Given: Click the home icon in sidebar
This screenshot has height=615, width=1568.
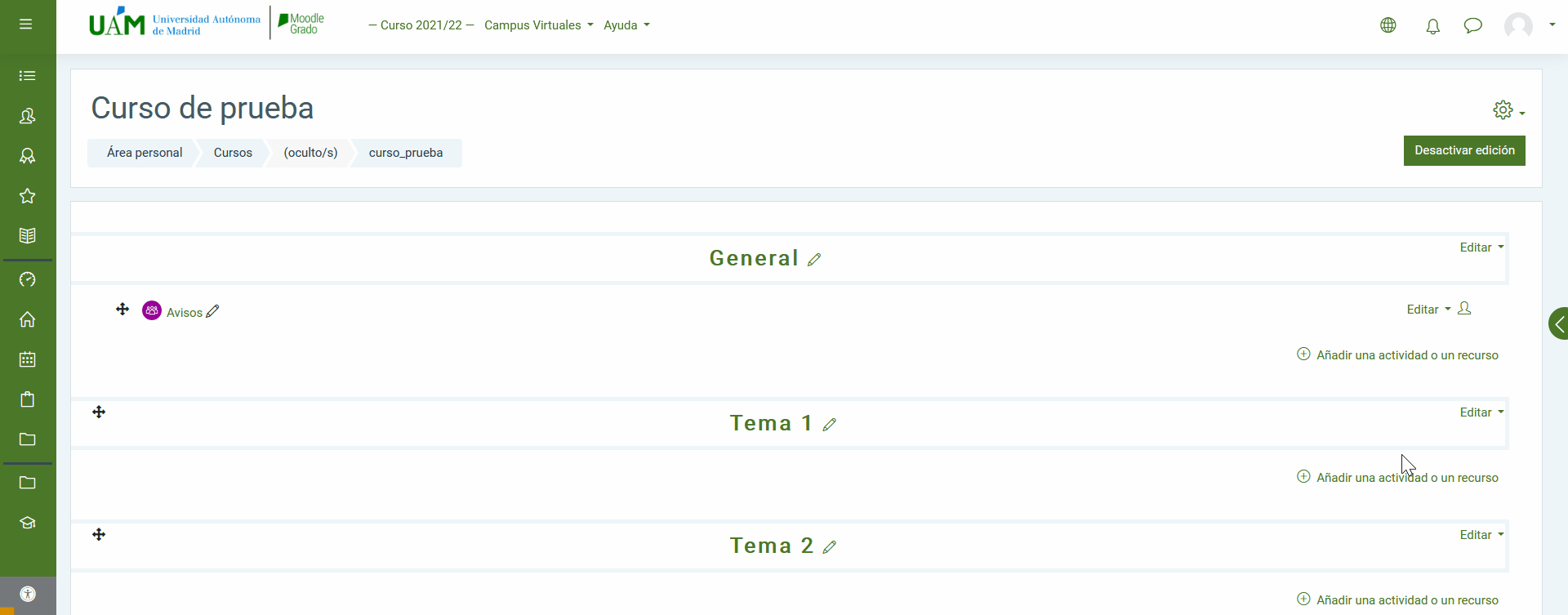Looking at the screenshot, I should pos(28,319).
